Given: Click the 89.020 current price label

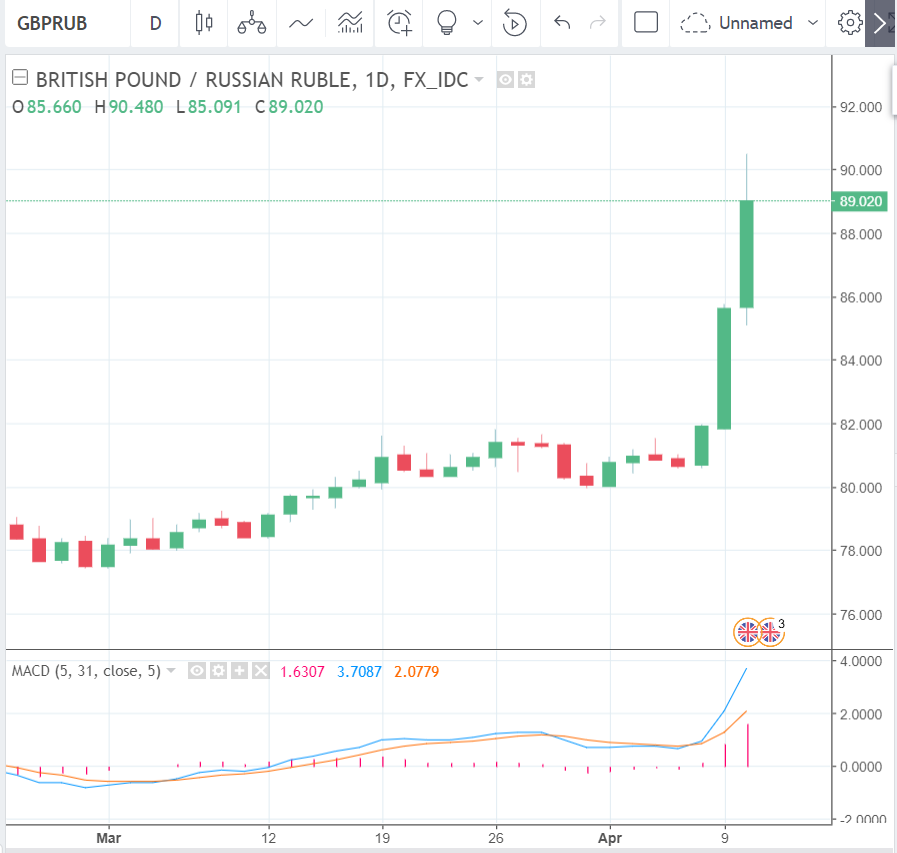Looking at the screenshot, I should 860,201.
